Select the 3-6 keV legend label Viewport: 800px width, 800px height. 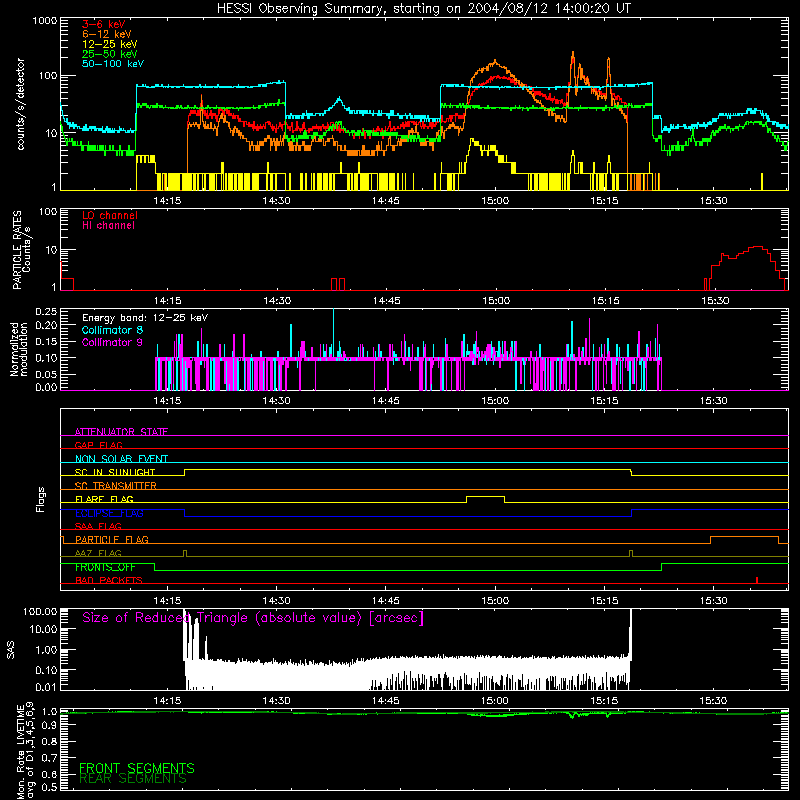point(104,24)
